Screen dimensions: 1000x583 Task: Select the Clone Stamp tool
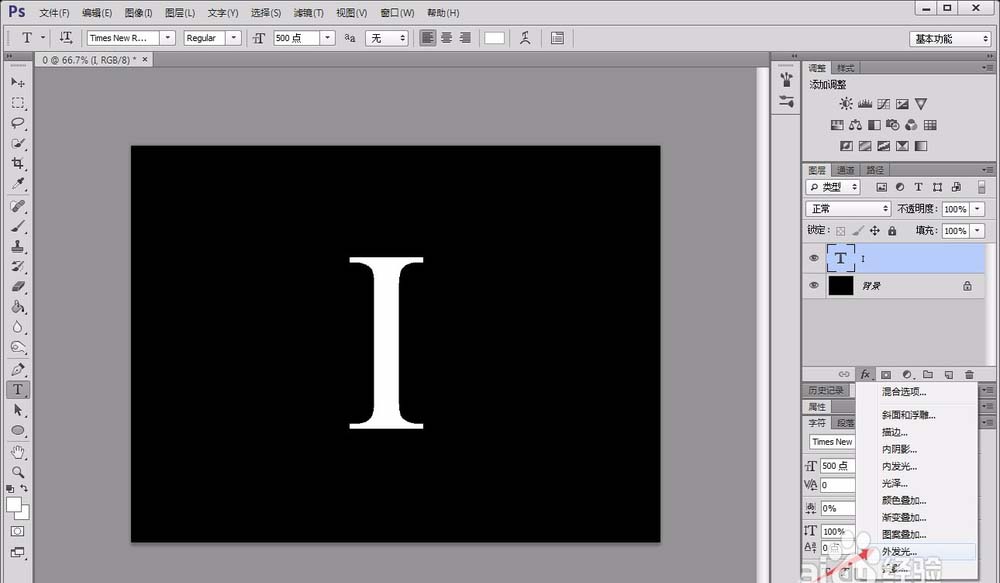(x=18, y=246)
